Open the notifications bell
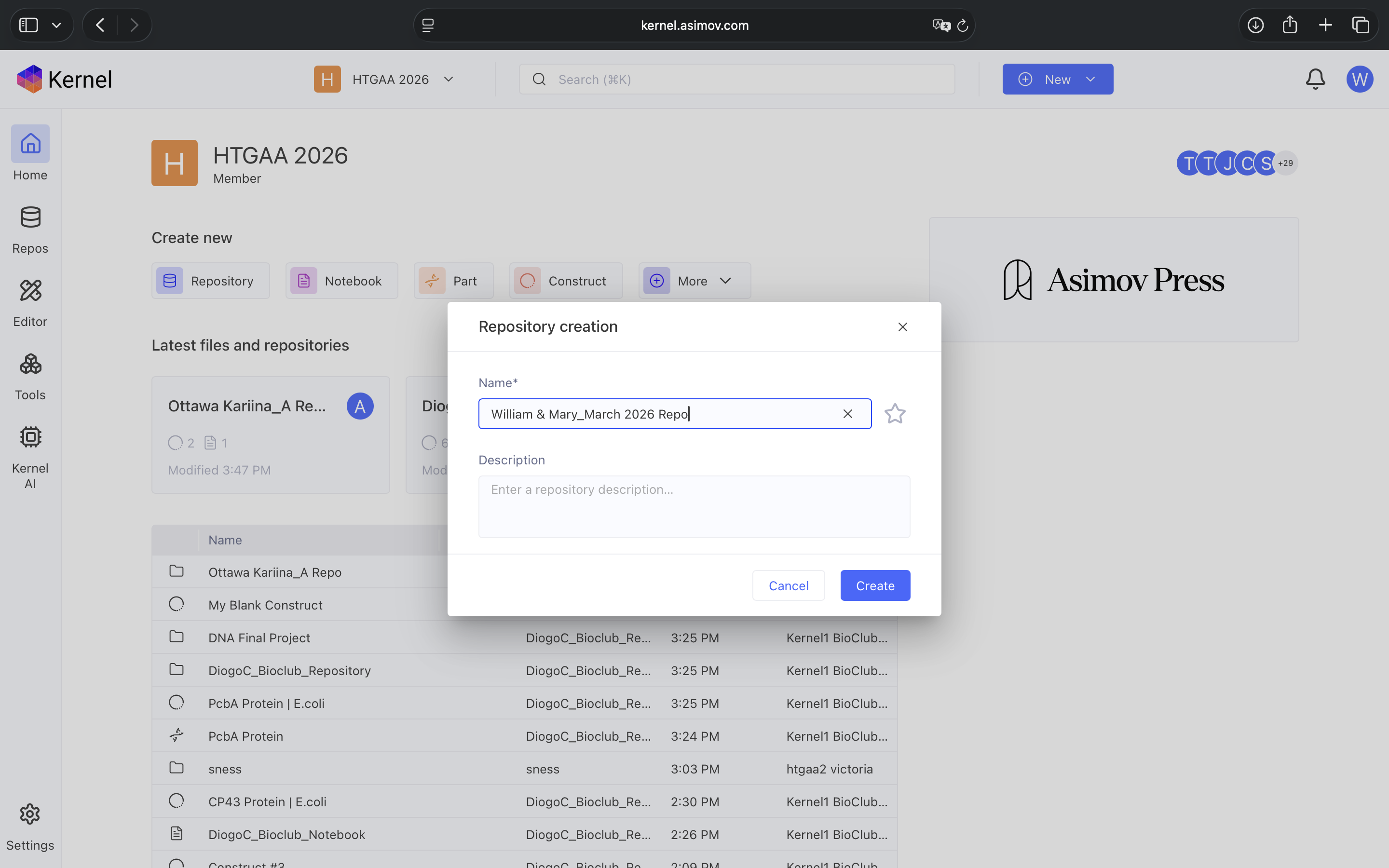 1315,79
